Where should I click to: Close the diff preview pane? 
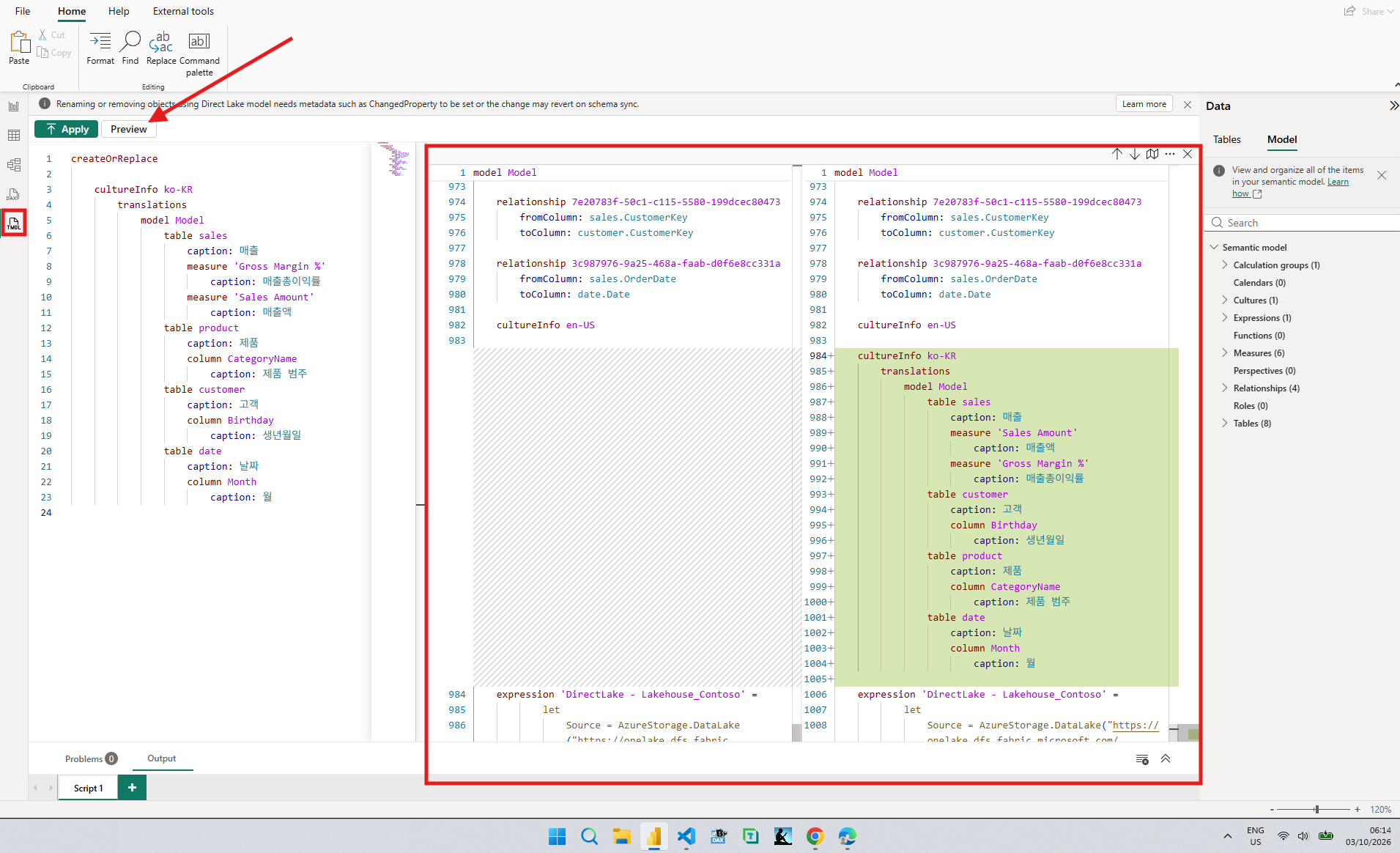[x=1188, y=154]
